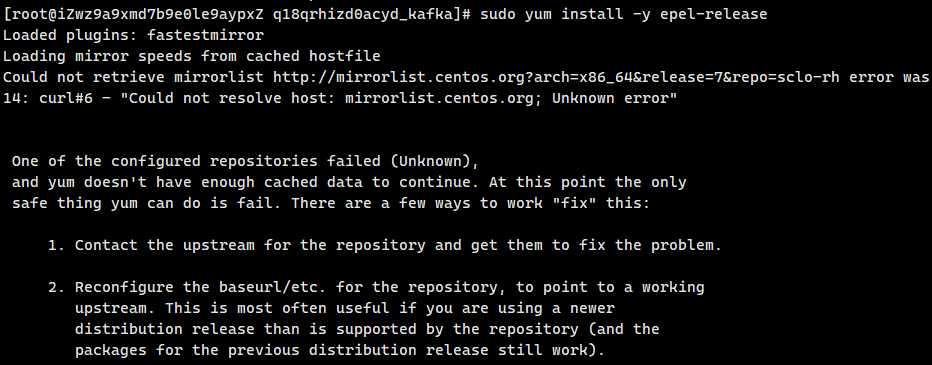Image resolution: width=932 pixels, height=365 pixels.
Task: Click the 'One of the configured repositories failed' line
Action: click(x=245, y=161)
